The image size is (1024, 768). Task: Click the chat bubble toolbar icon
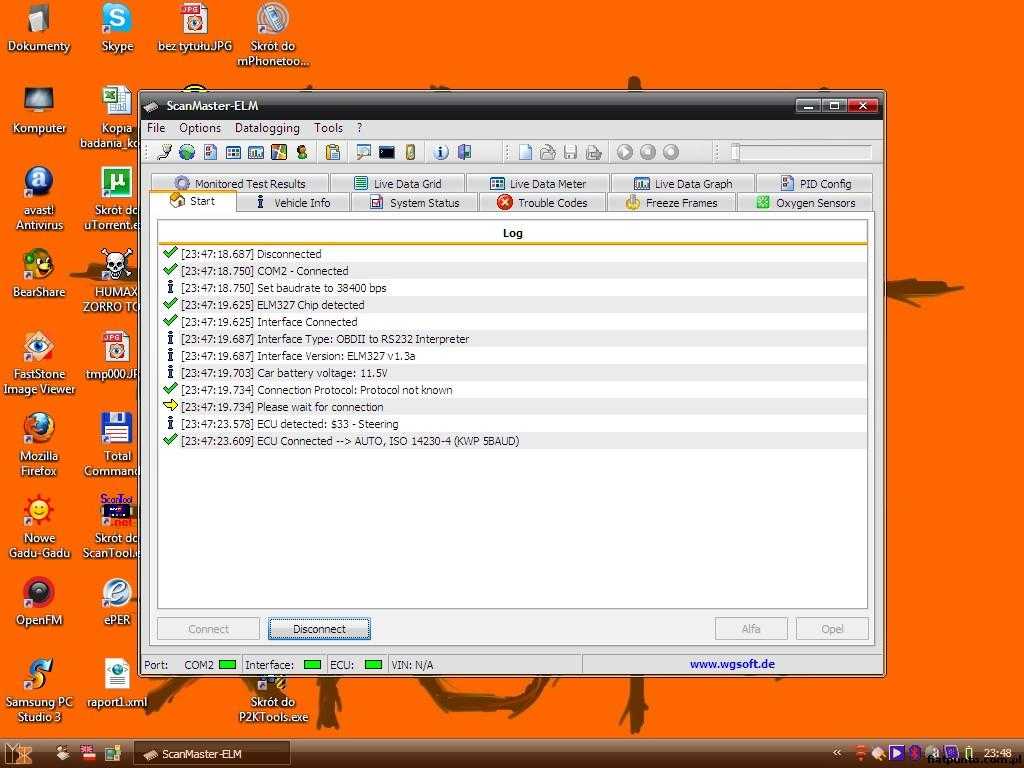click(364, 152)
